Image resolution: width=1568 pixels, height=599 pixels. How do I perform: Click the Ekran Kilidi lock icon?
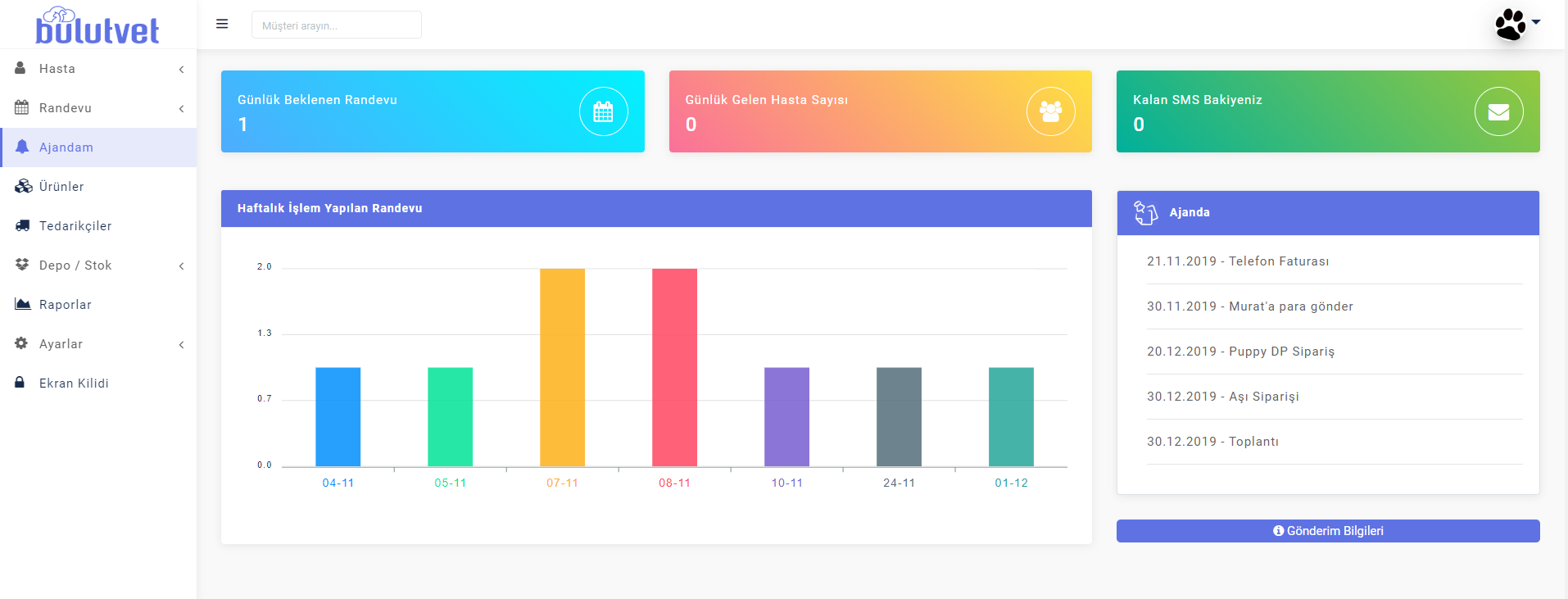(x=20, y=383)
